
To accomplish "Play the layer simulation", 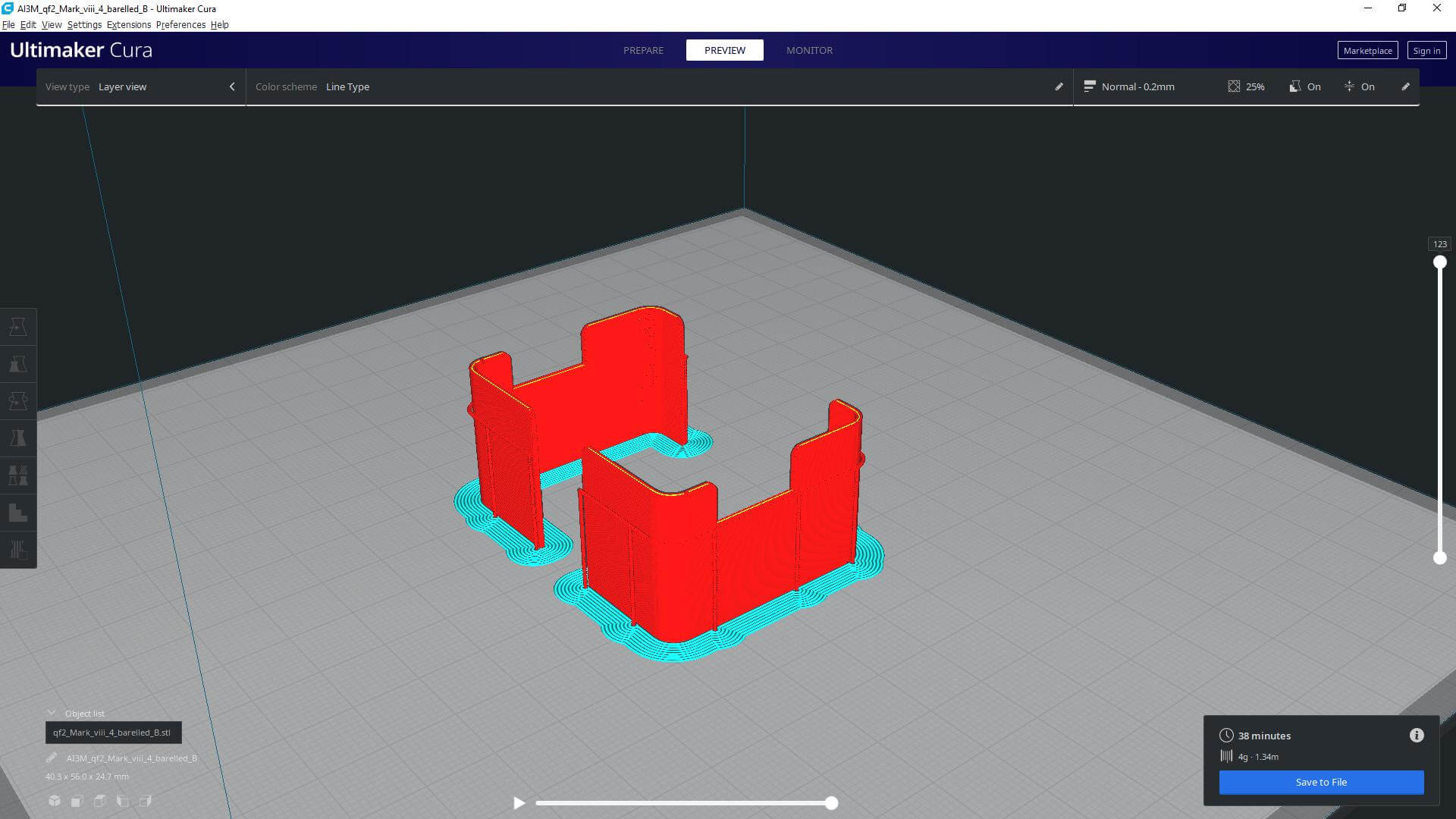I will coord(519,802).
